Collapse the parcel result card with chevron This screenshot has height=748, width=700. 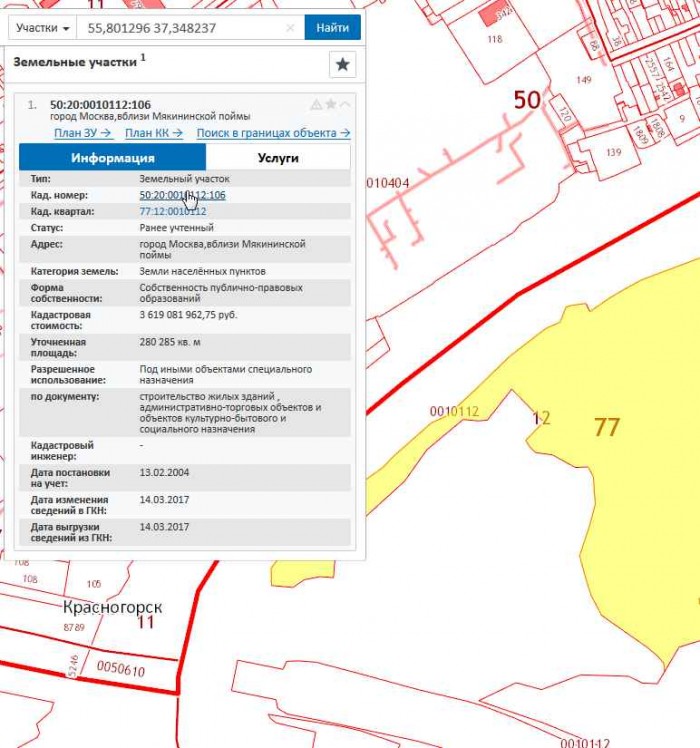tap(345, 105)
